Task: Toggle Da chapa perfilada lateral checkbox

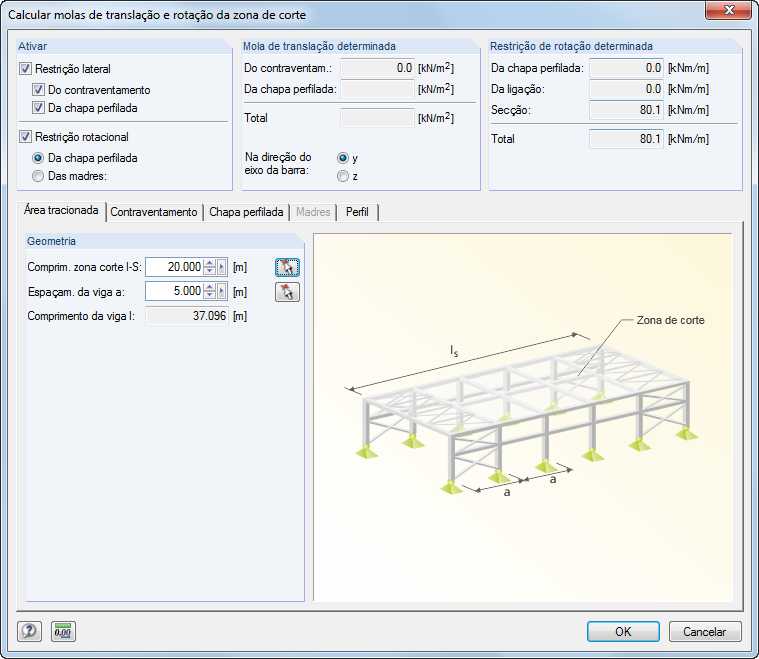Action: [38, 107]
